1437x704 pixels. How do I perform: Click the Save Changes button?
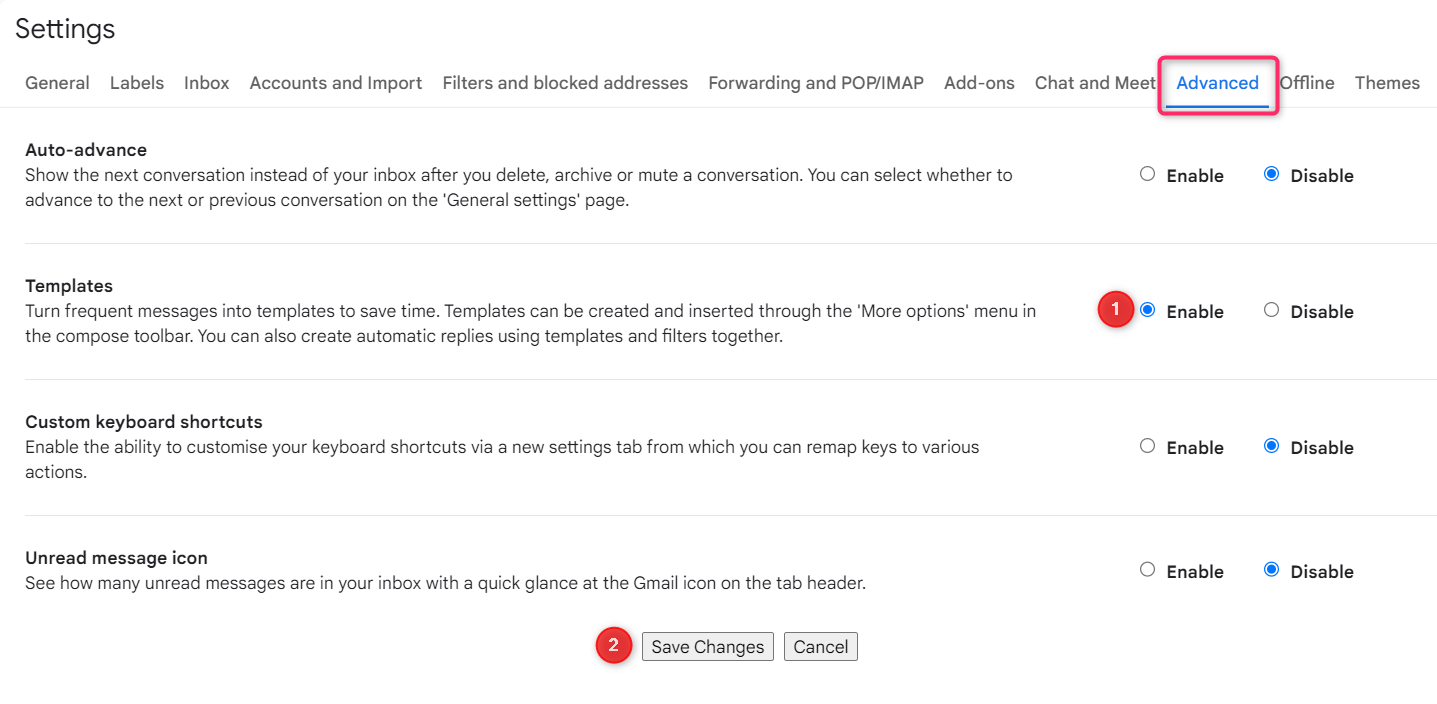707,646
